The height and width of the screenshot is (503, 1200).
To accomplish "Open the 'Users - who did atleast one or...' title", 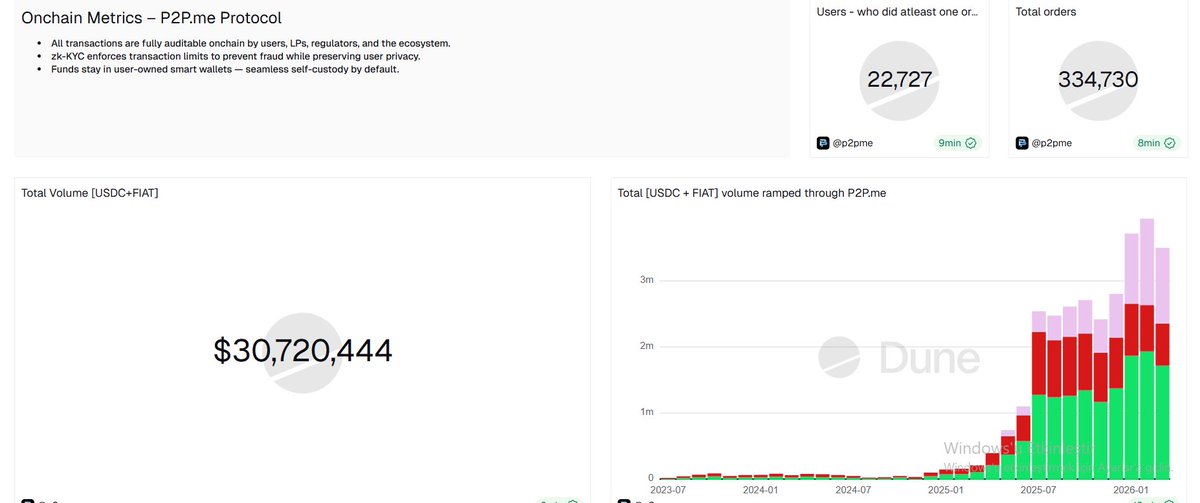I will (x=898, y=12).
